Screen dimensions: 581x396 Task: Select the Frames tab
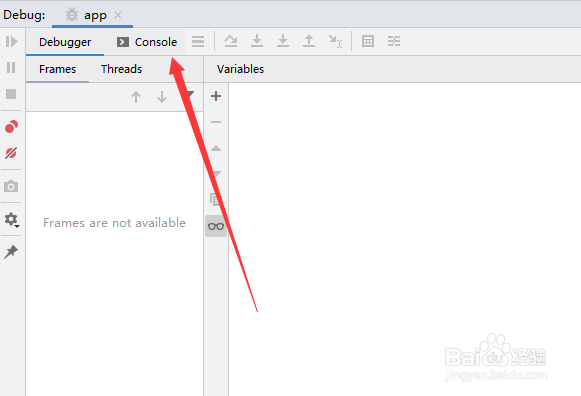click(x=57, y=69)
